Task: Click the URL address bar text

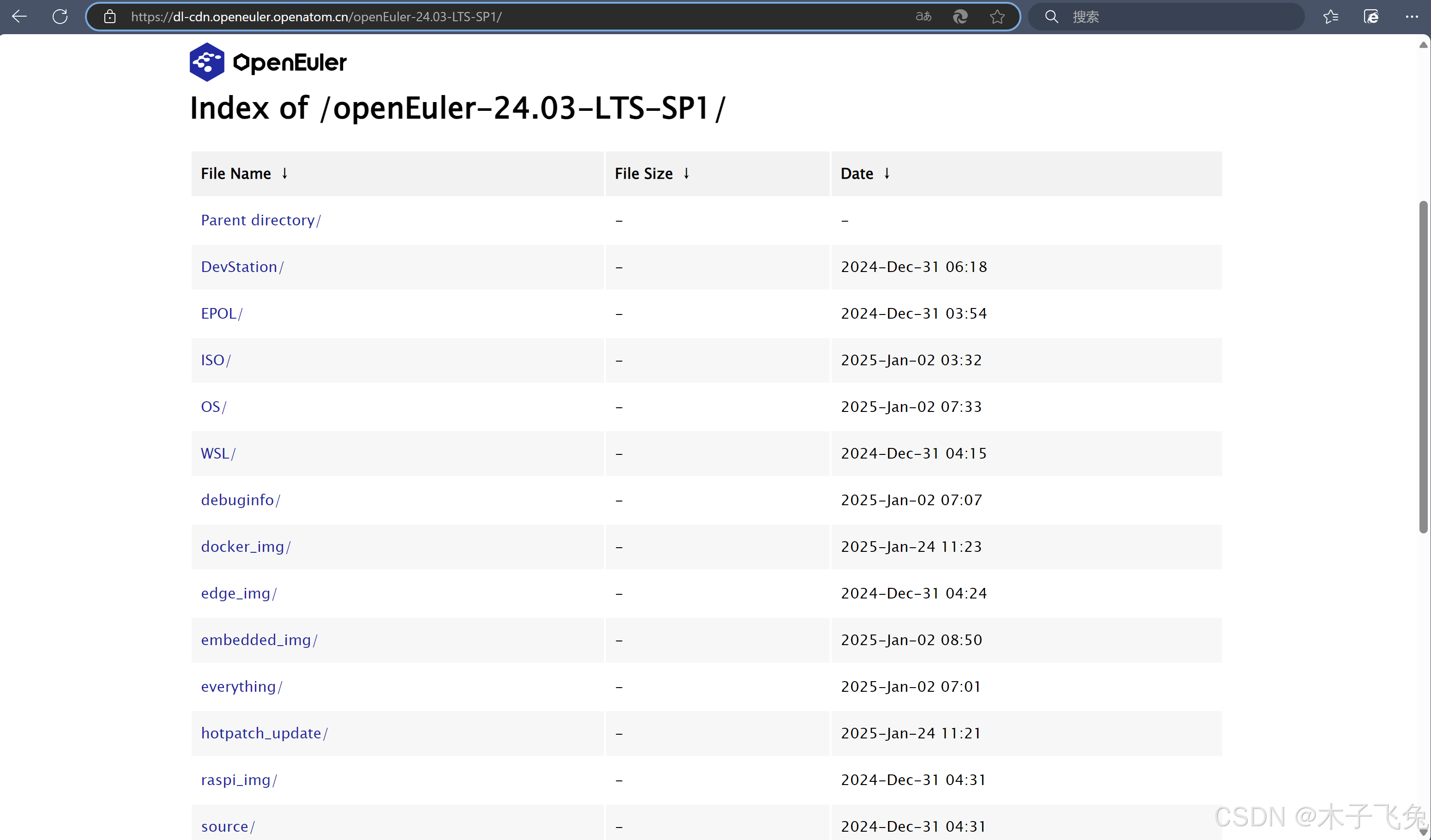Action: [x=316, y=17]
